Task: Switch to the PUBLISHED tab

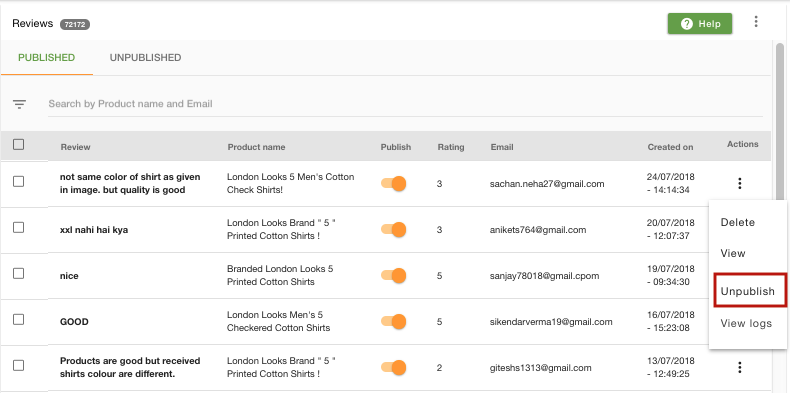Action: (46, 57)
